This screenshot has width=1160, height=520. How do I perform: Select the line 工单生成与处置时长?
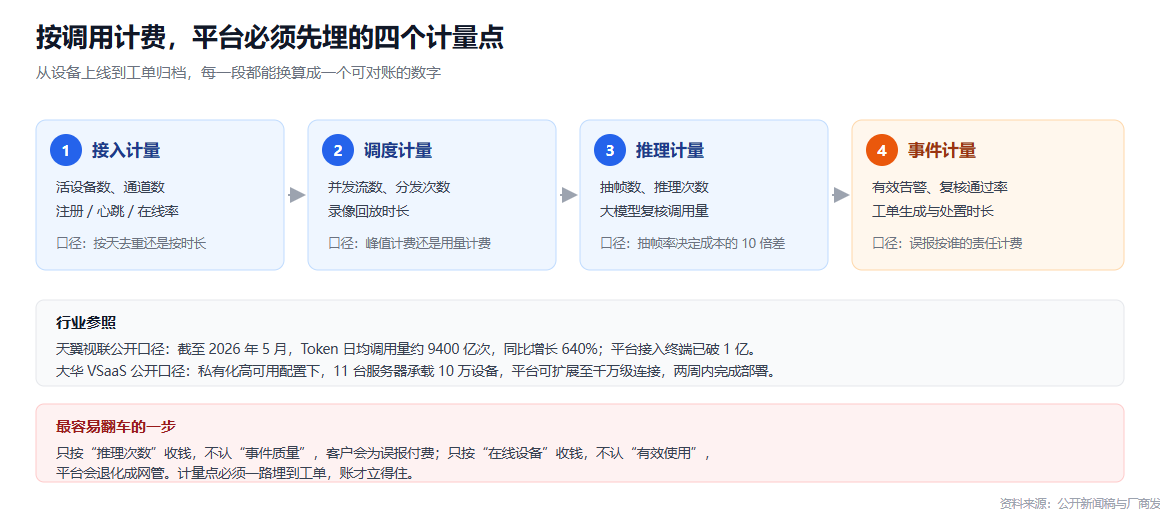tap(933, 211)
